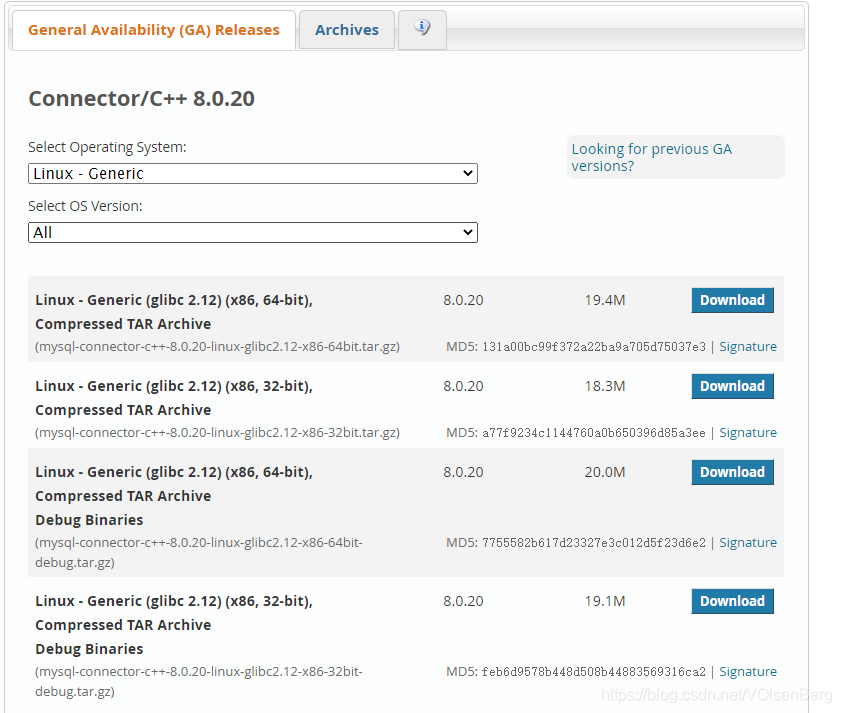The width and height of the screenshot is (841, 713).
Task: Download the 32-bit Debug Binaries archive
Action: tap(732, 601)
